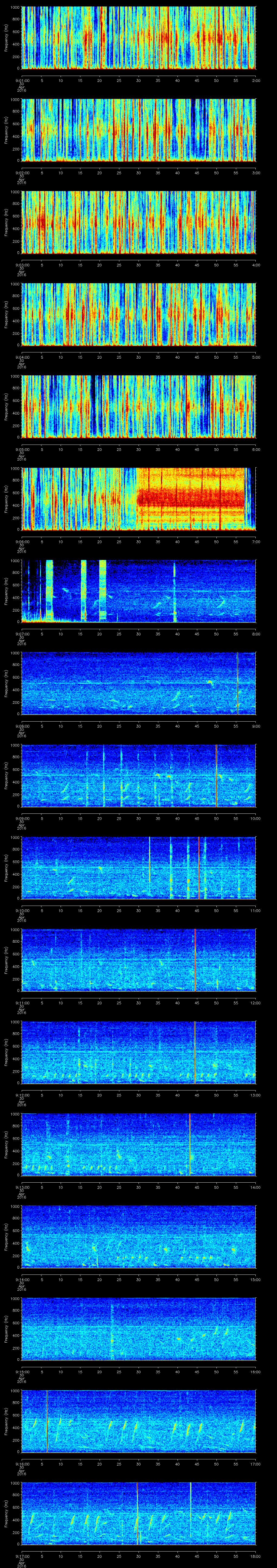Screen dimensions: 277x1568
Task: Click the spectrogram panel starting at 9:12:00
Action: (139, 1052)
